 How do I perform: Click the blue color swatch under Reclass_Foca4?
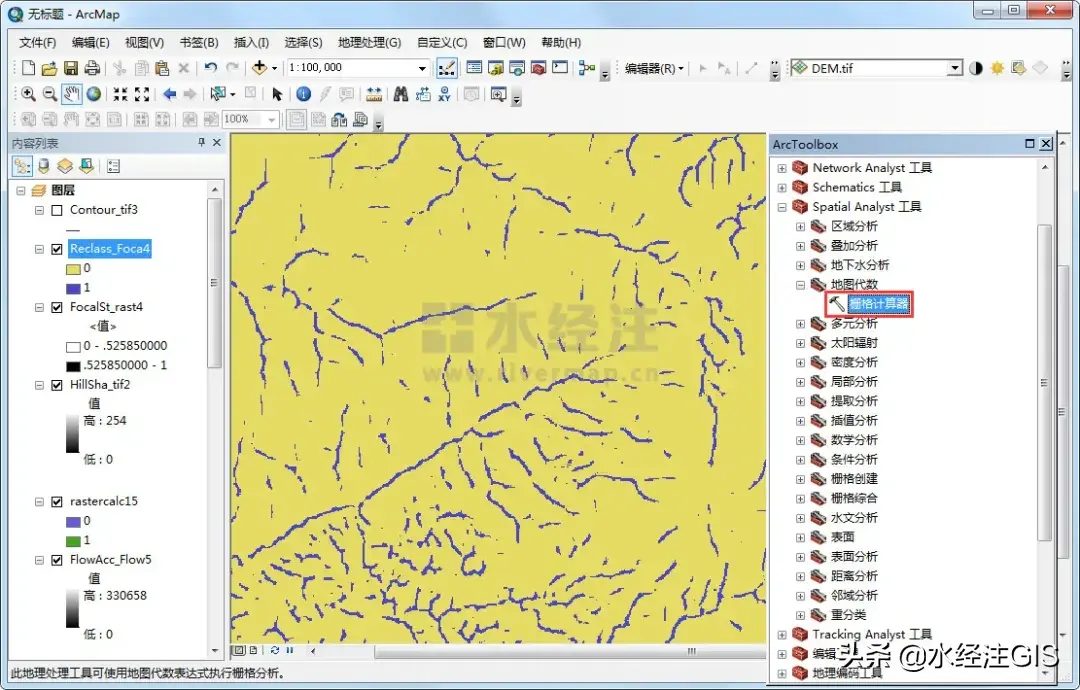click(x=73, y=287)
